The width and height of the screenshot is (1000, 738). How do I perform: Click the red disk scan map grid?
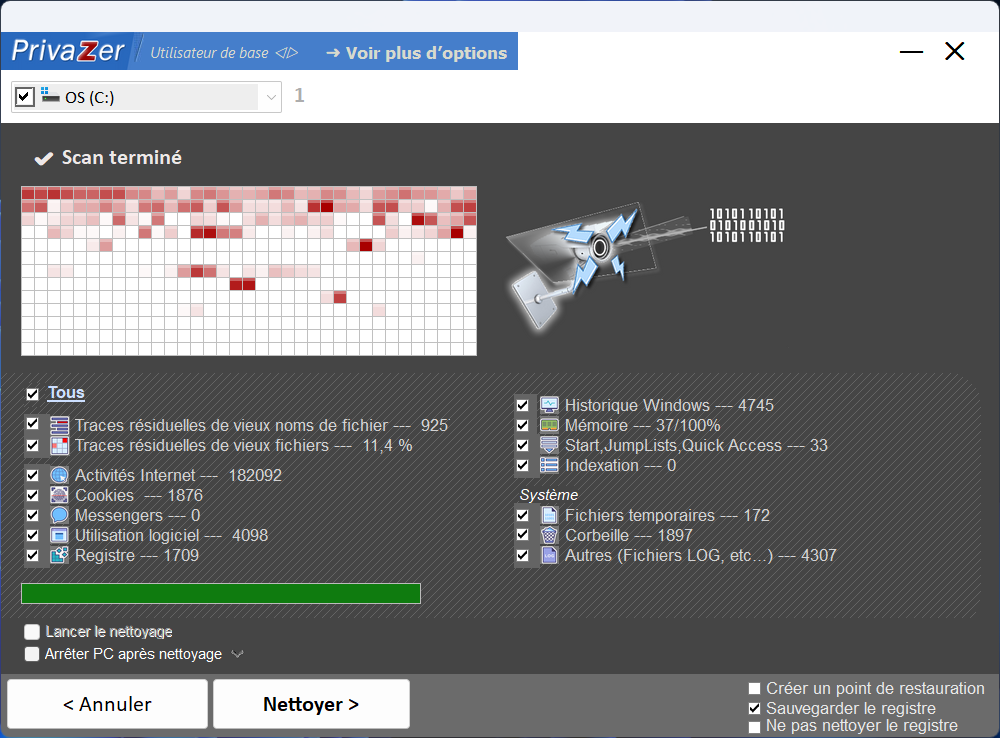point(249,270)
